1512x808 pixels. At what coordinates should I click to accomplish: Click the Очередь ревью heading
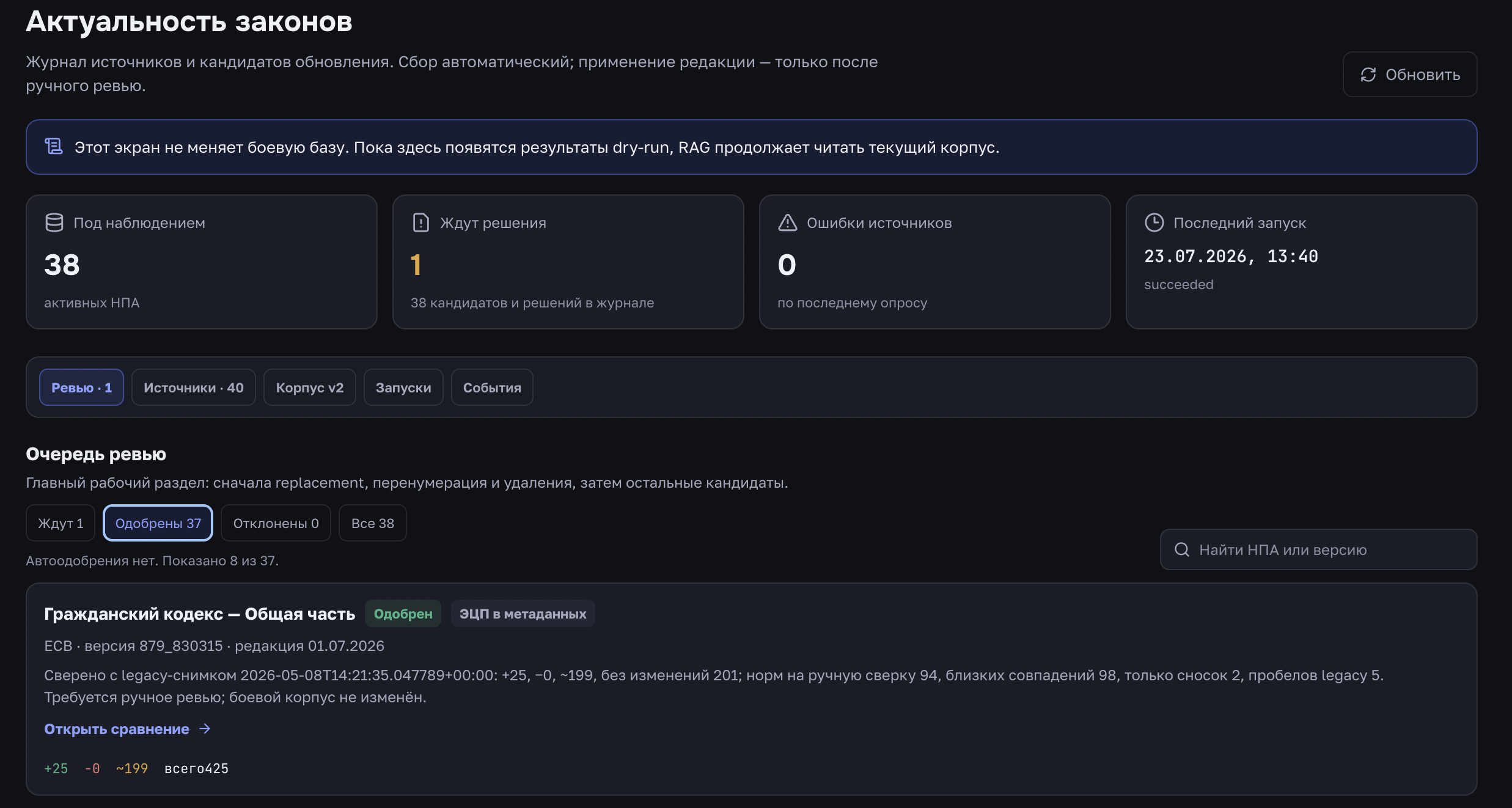[96, 454]
